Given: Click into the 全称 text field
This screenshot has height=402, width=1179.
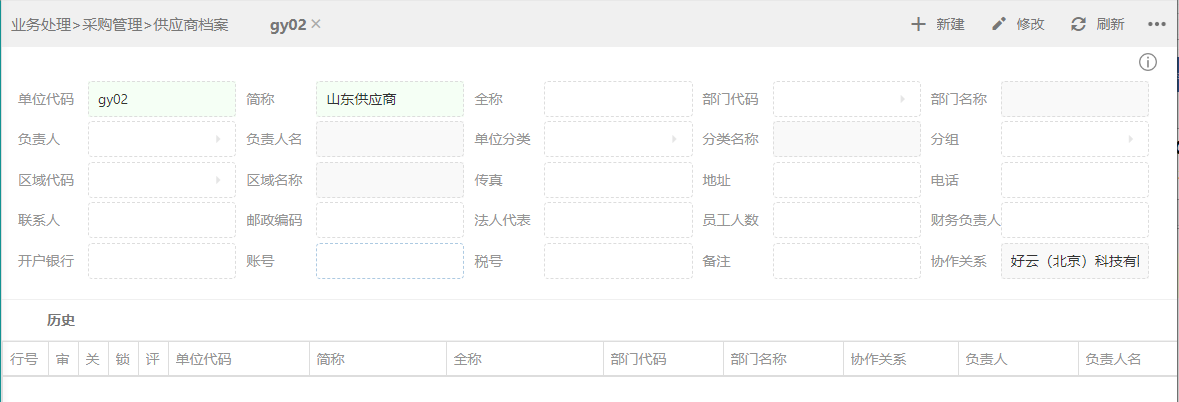Looking at the screenshot, I should coord(618,99).
